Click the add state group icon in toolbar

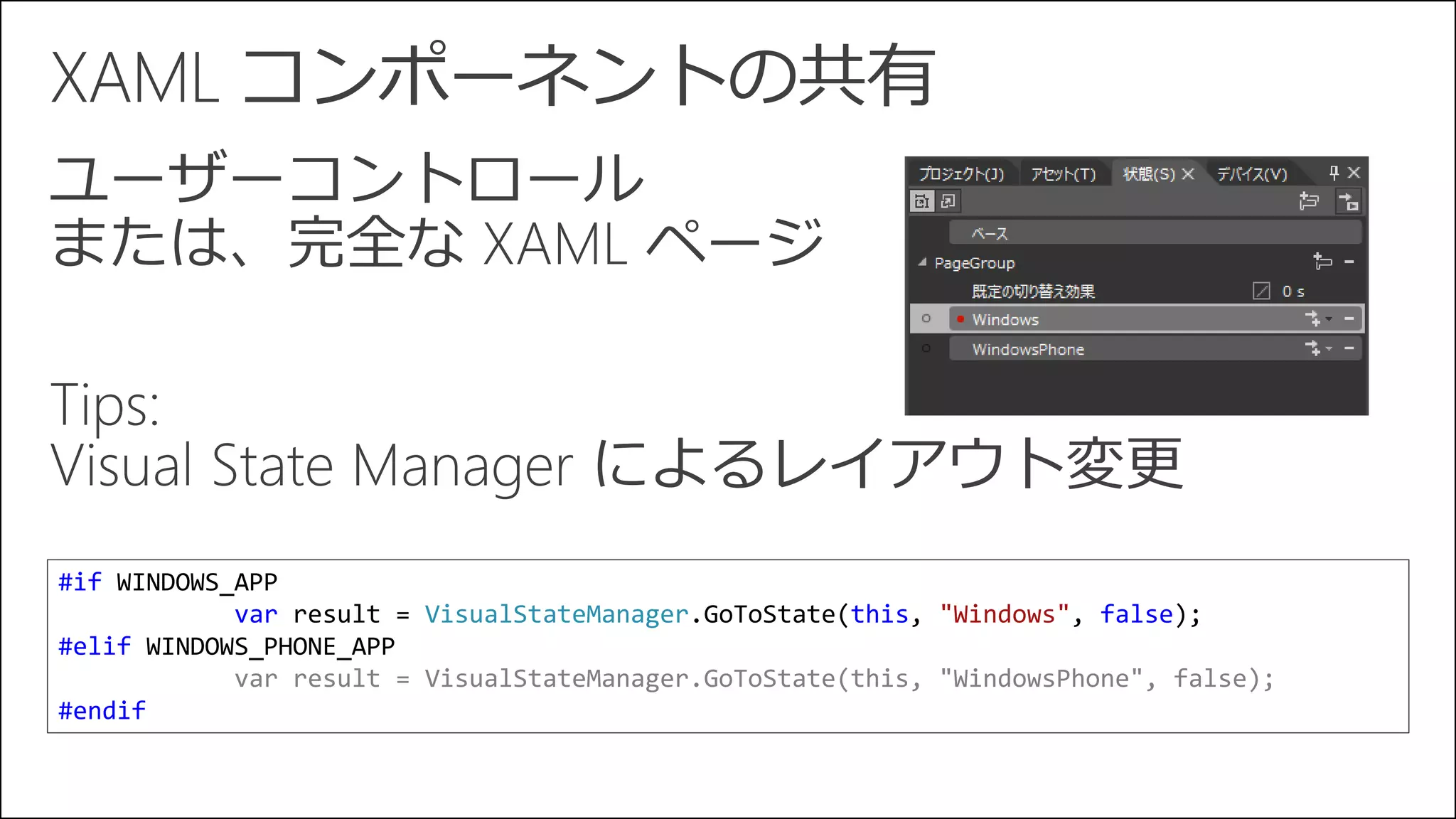tap(1309, 202)
